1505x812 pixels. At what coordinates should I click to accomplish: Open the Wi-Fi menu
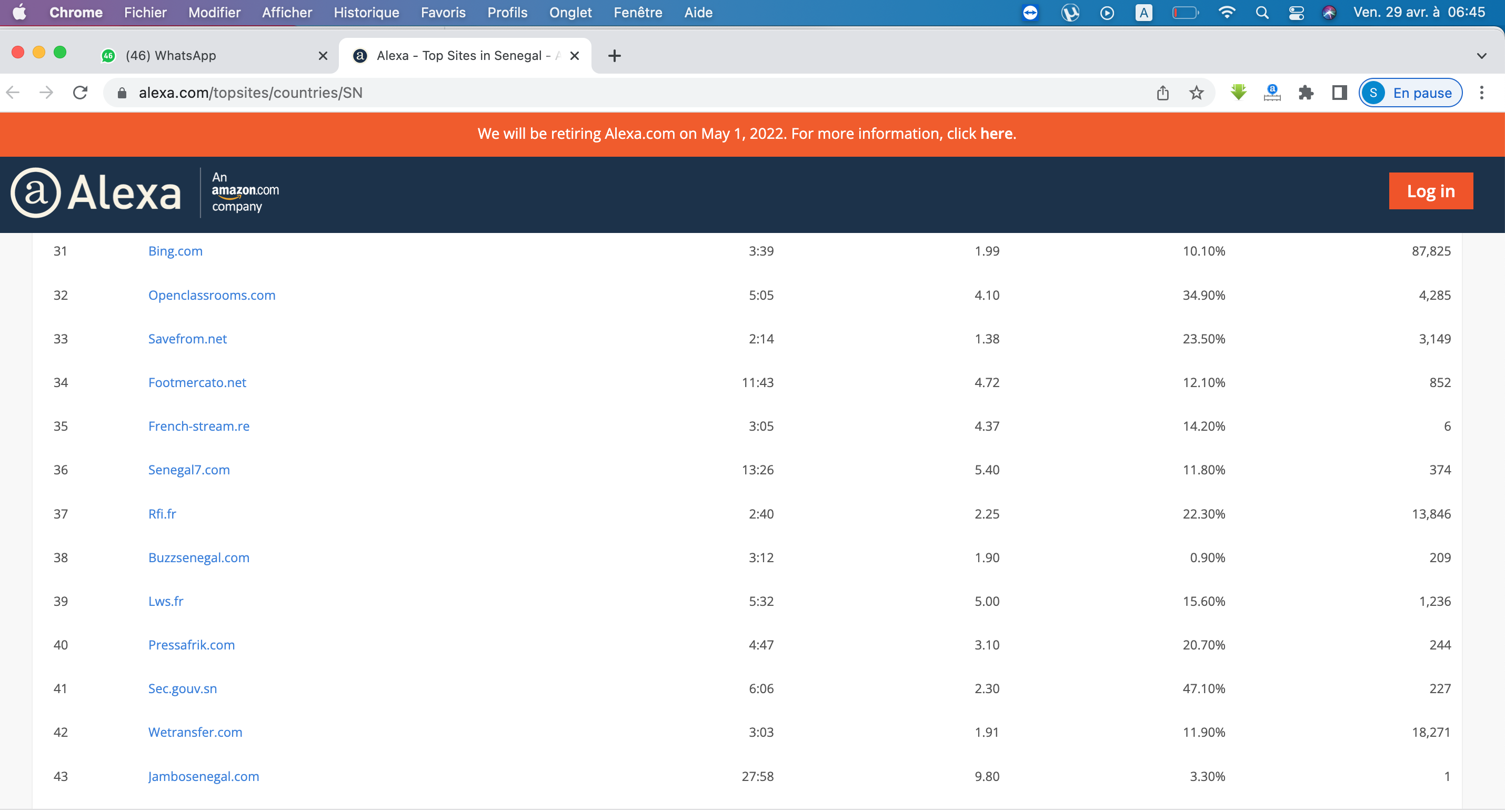click(1226, 12)
